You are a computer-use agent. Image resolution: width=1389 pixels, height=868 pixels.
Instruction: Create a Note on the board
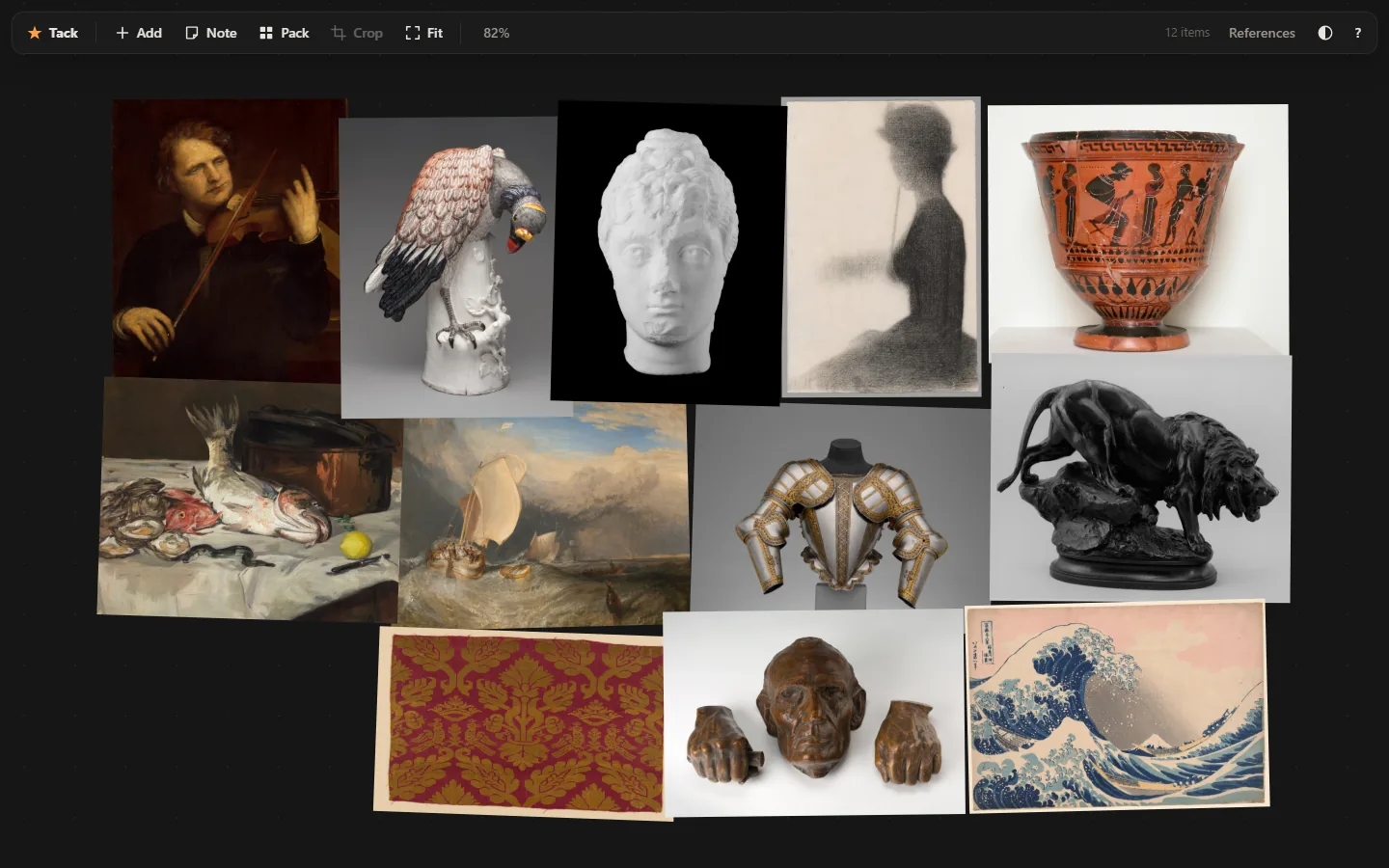211,33
